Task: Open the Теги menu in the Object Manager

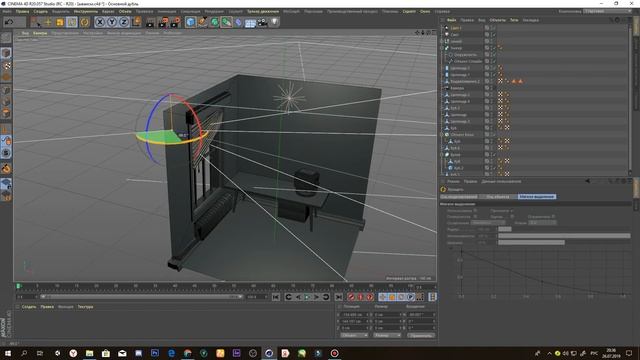Action: pos(514,20)
